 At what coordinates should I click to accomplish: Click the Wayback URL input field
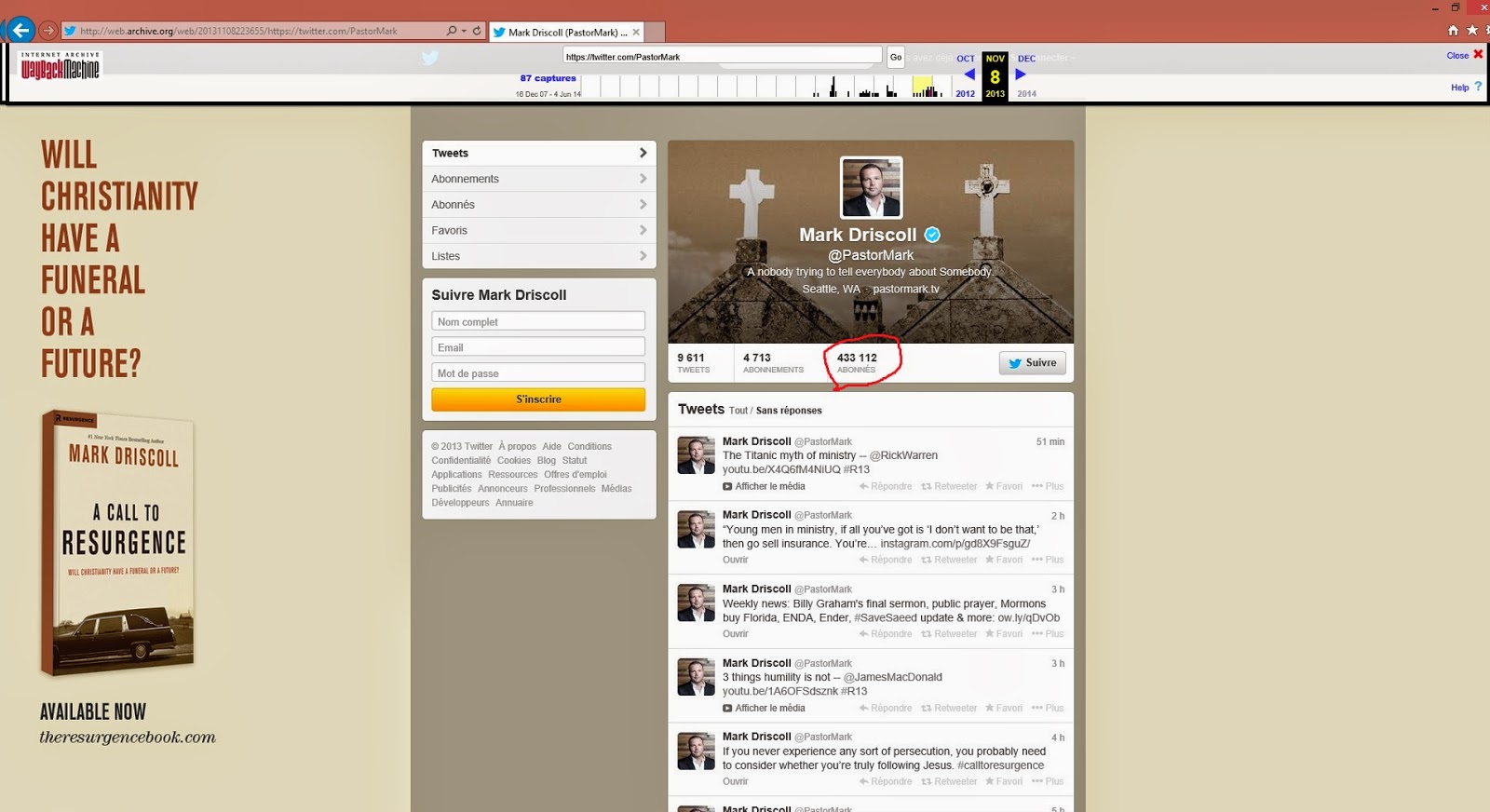[x=722, y=56]
